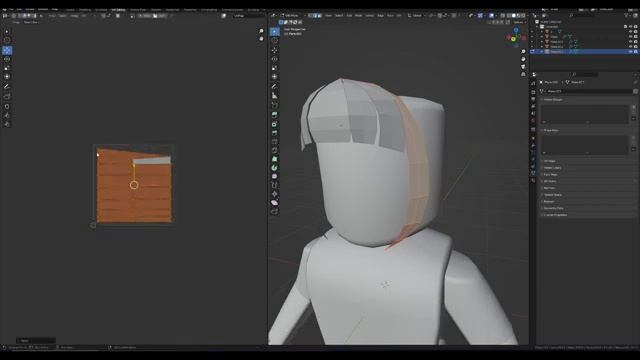The height and width of the screenshot is (360, 640).
Task: Toggle camera view icon in 3D viewport
Action: coord(523,67)
